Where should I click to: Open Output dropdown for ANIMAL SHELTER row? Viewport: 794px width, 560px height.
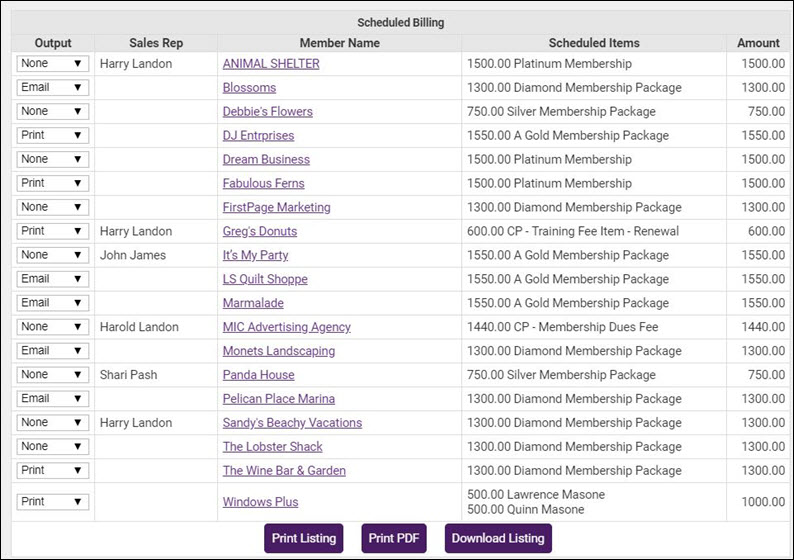[x=52, y=64]
